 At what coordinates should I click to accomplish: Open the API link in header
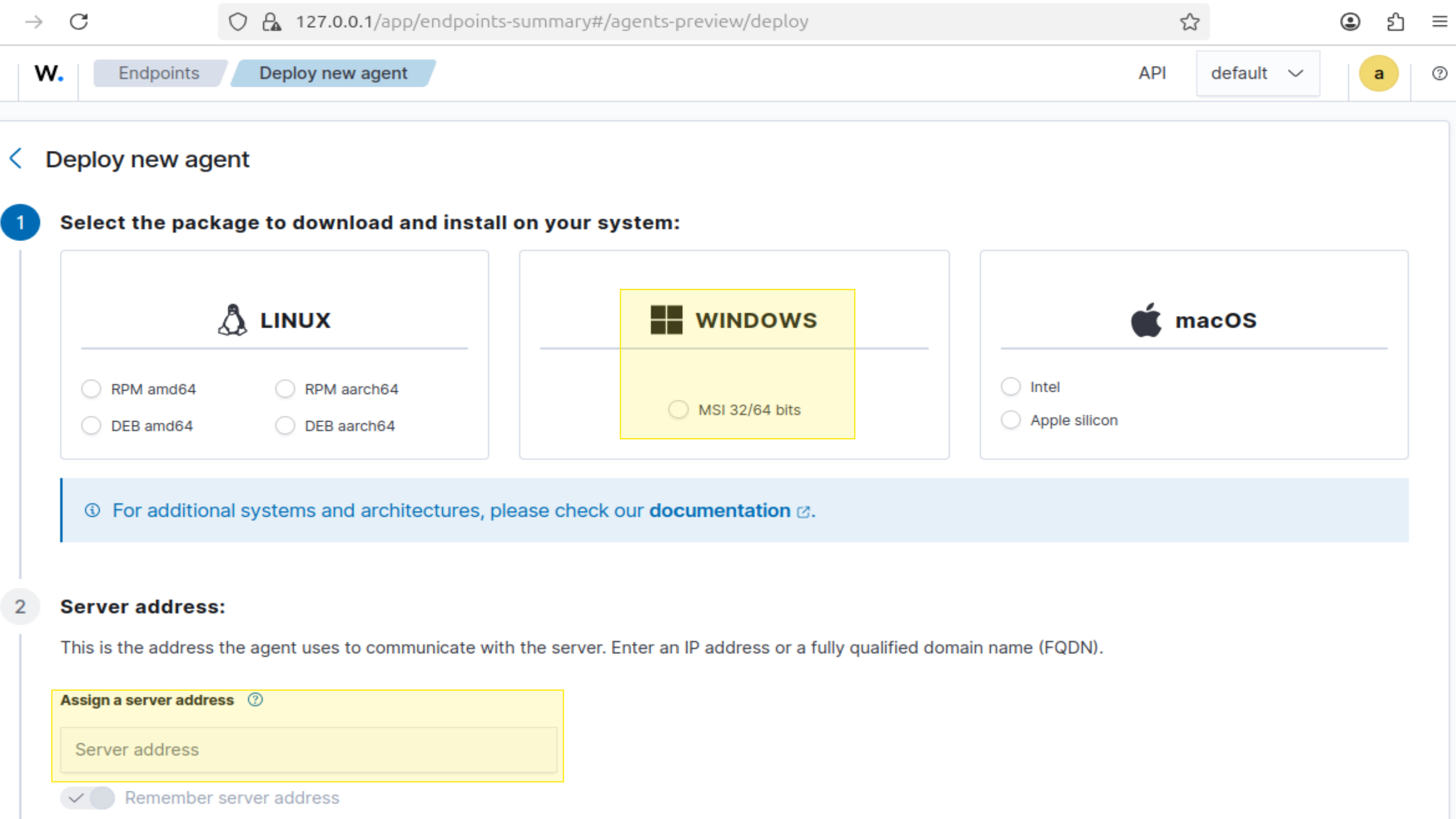pos(1152,73)
